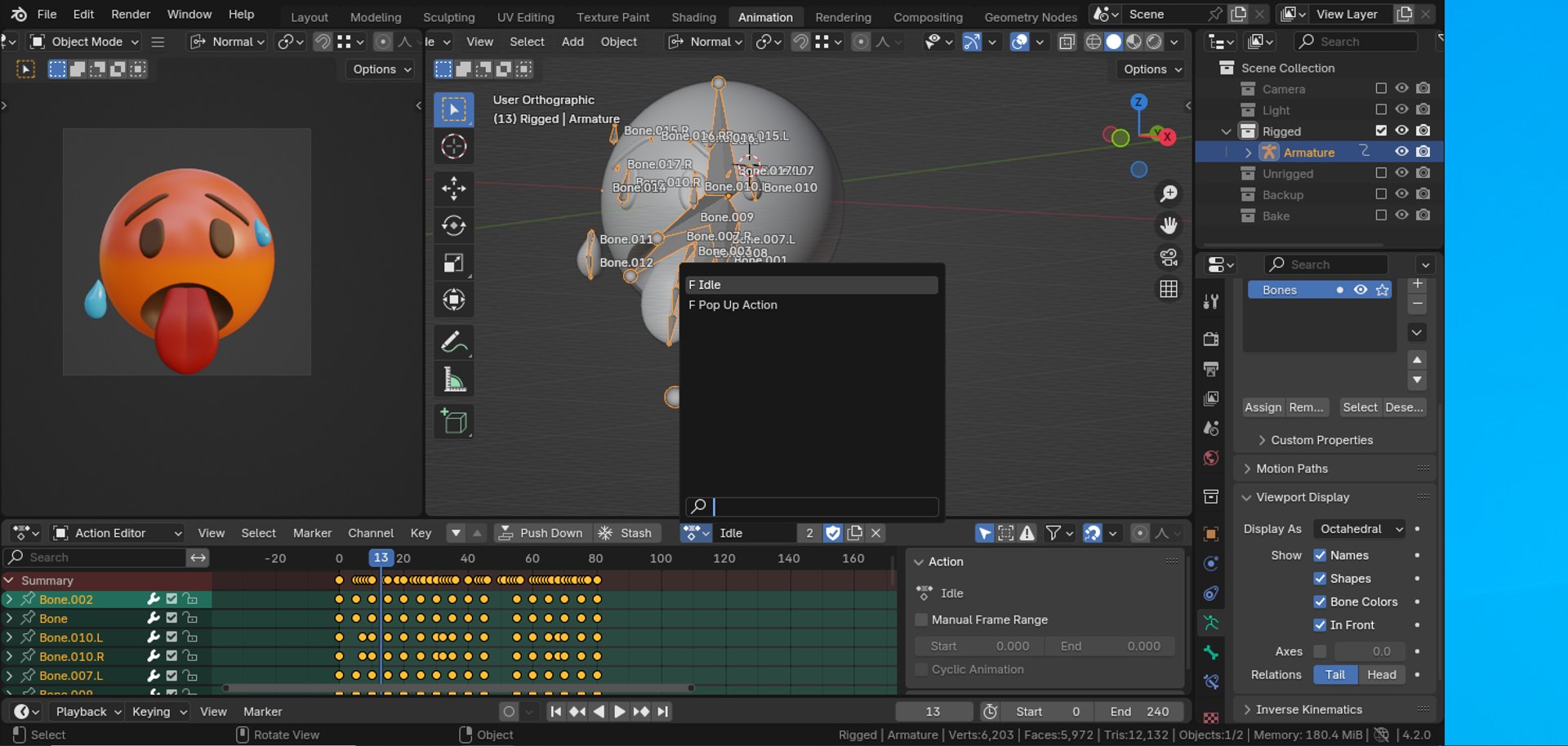Switch to the Shading workspace tab
Viewport: 1568px width, 746px height.
pyautogui.click(x=693, y=17)
